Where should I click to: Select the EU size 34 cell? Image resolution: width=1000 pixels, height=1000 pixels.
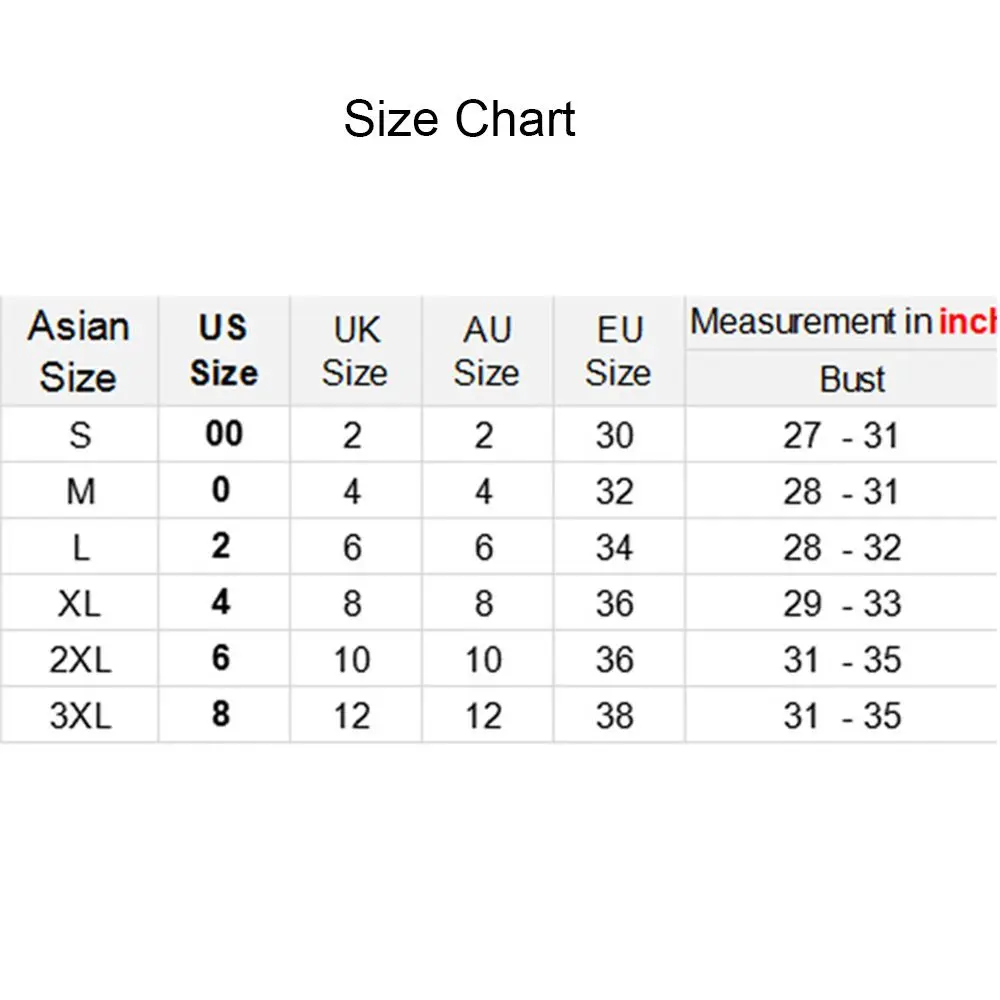coord(615,548)
